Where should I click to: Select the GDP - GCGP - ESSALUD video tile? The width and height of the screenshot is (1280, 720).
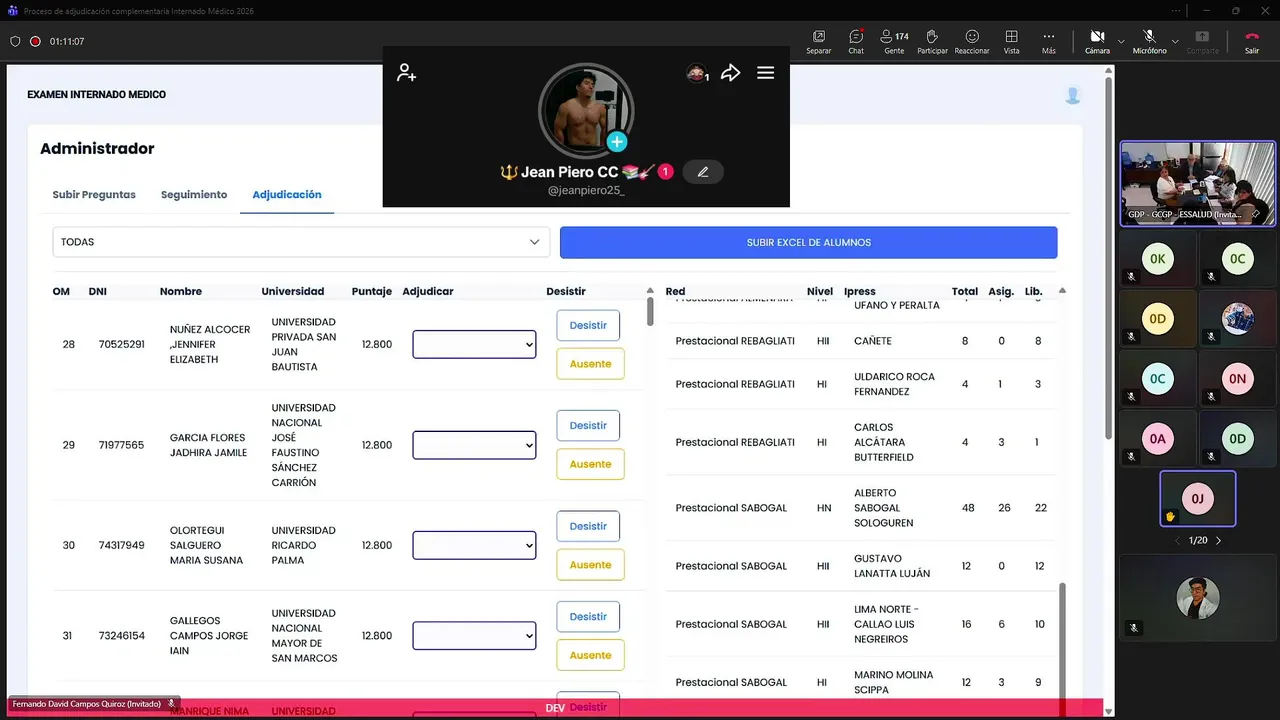1198,183
